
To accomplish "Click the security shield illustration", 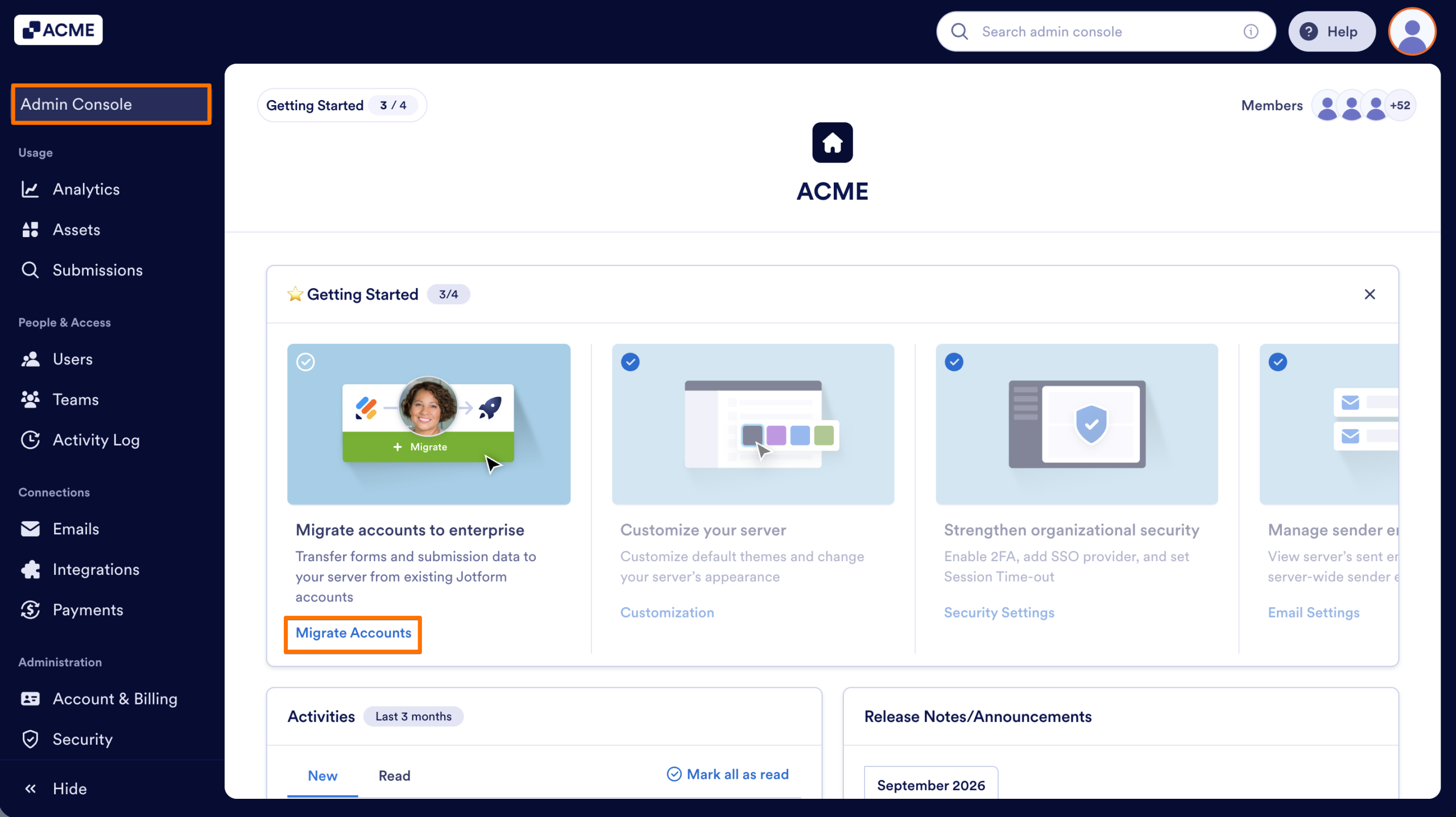I will click(1077, 424).
